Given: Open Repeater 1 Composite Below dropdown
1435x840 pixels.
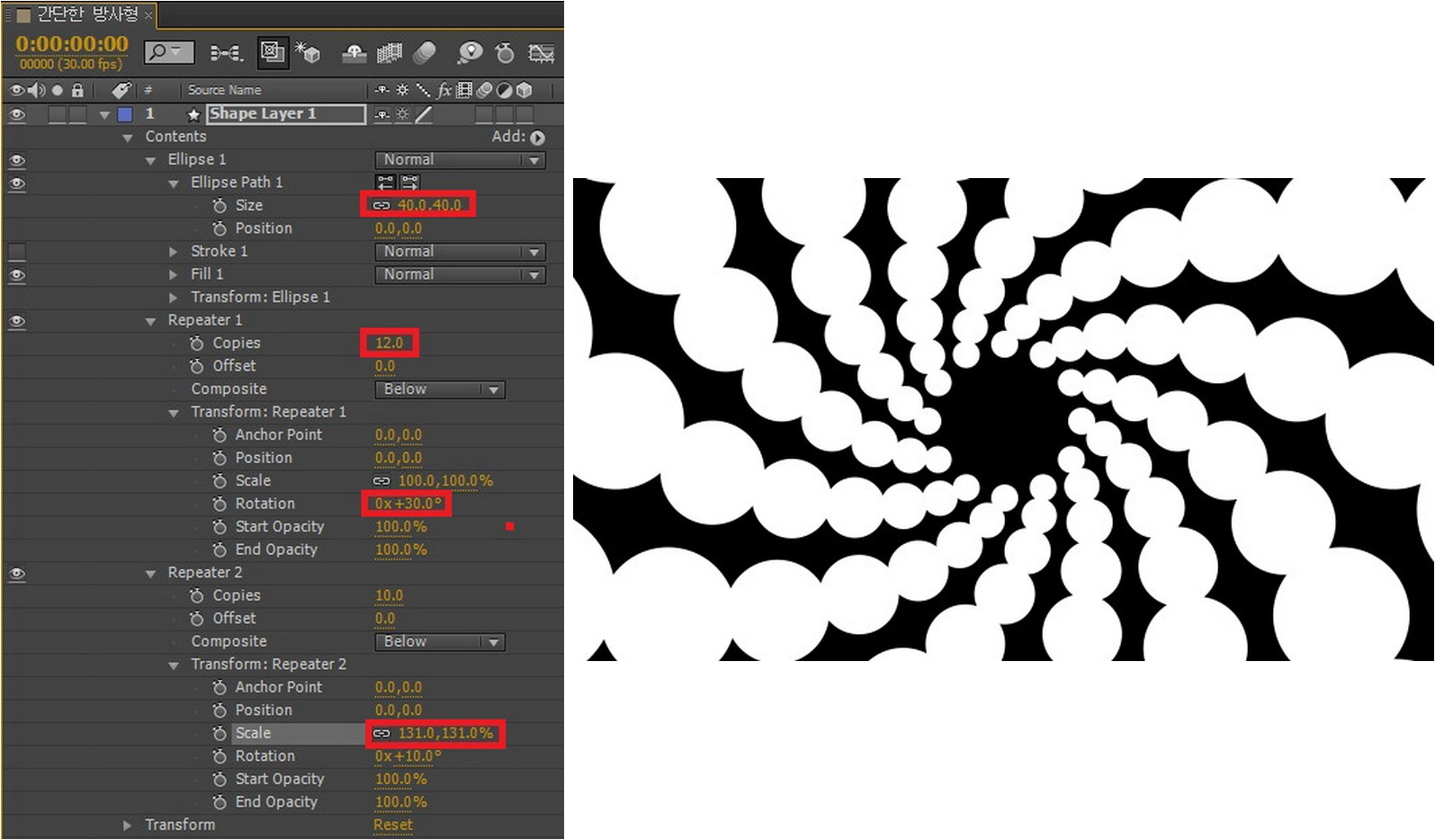Looking at the screenshot, I should pyautogui.click(x=439, y=389).
